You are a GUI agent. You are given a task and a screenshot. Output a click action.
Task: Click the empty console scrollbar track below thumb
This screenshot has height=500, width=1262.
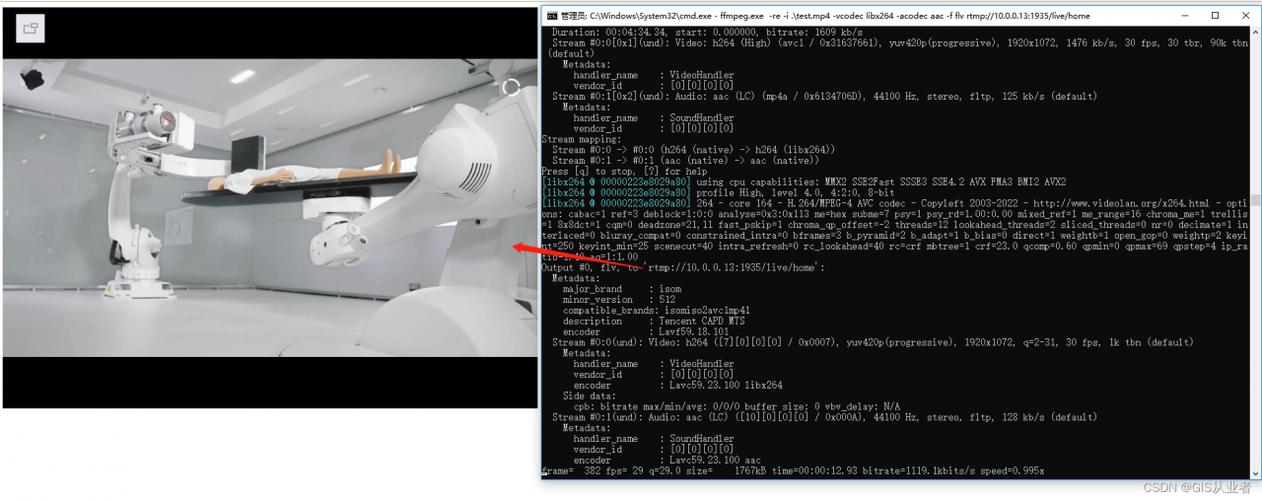click(x=1255, y=350)
